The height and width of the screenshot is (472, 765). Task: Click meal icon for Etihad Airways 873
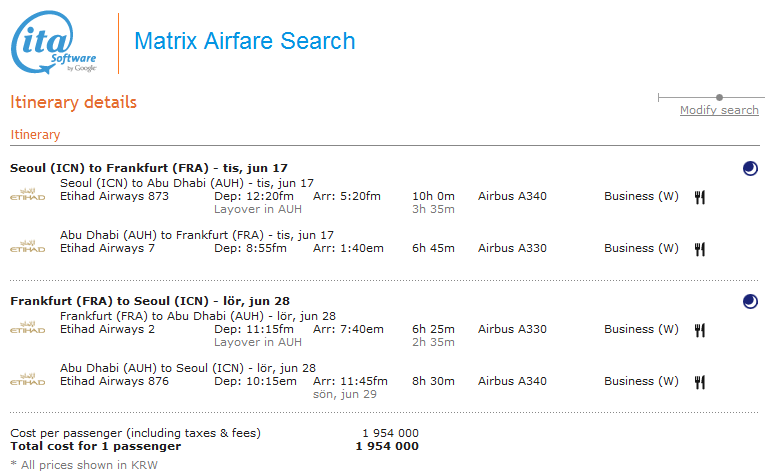coord(700,197)
